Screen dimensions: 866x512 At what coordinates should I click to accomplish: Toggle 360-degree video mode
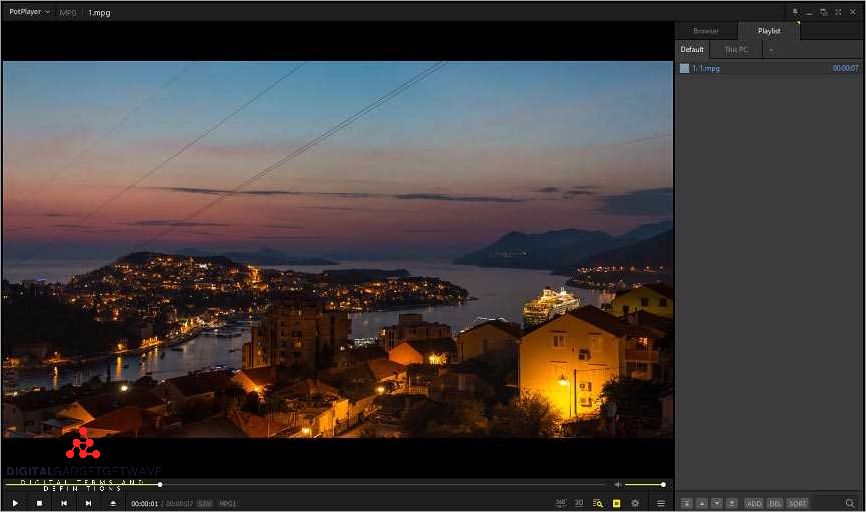[561, 503]
